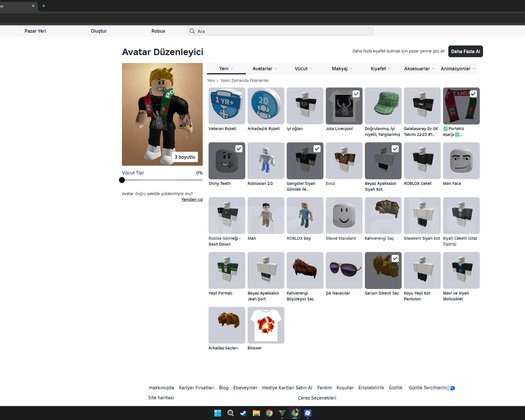Viewport: 525px width, 420px height.
Task: Equip the İyi oğlan shirt item
Action: click(x=305, y=106)
